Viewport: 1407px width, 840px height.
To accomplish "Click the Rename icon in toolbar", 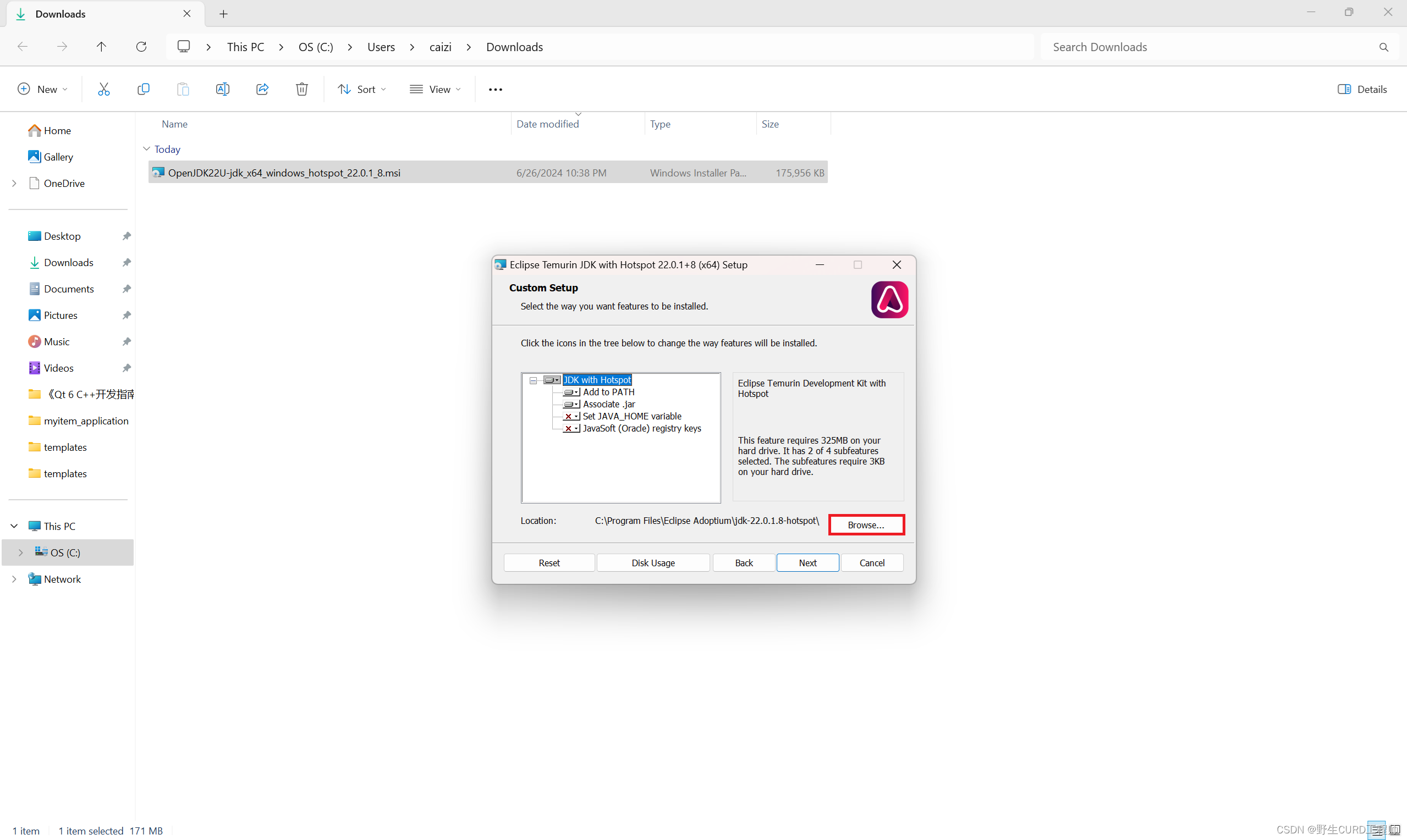I will [223, 89].
